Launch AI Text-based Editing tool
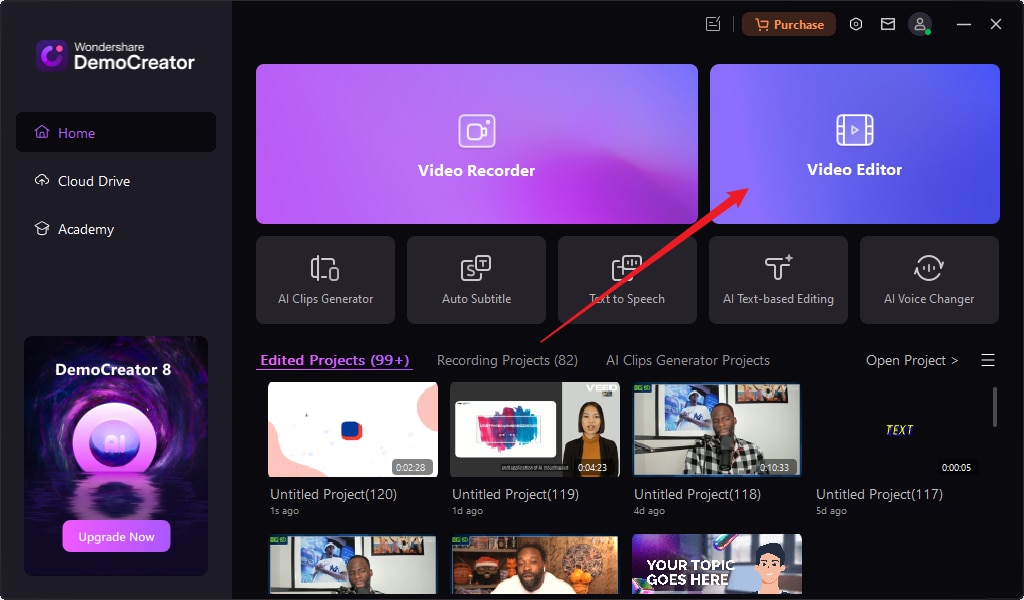 click(x=778, y=280)
